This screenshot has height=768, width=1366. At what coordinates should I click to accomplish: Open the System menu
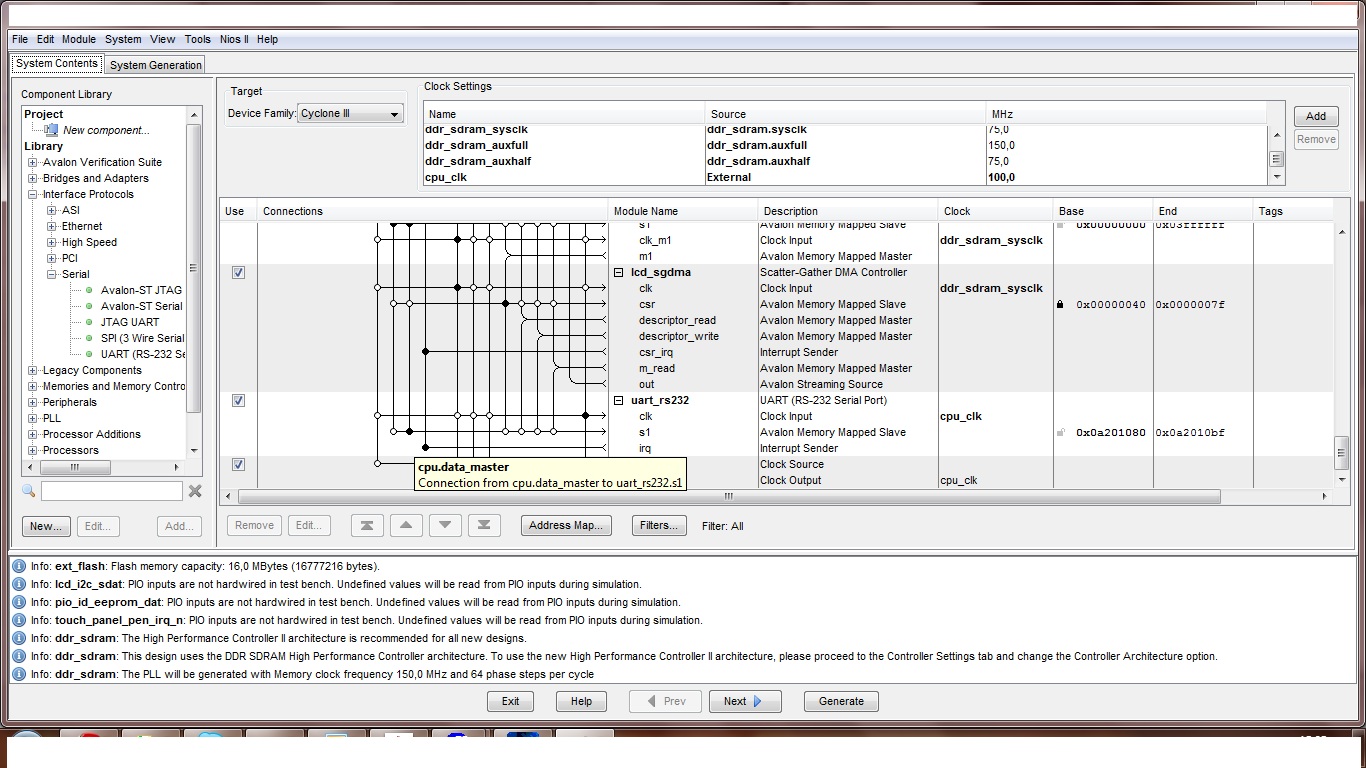pos(123,39)
